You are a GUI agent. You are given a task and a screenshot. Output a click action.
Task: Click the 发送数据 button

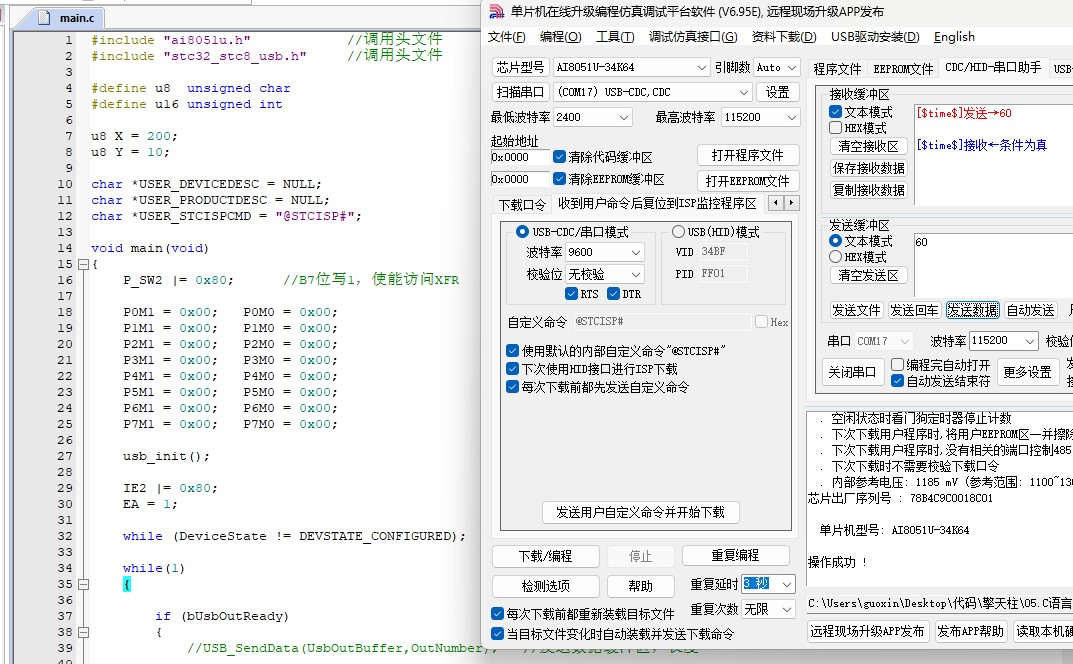(972, 310)
